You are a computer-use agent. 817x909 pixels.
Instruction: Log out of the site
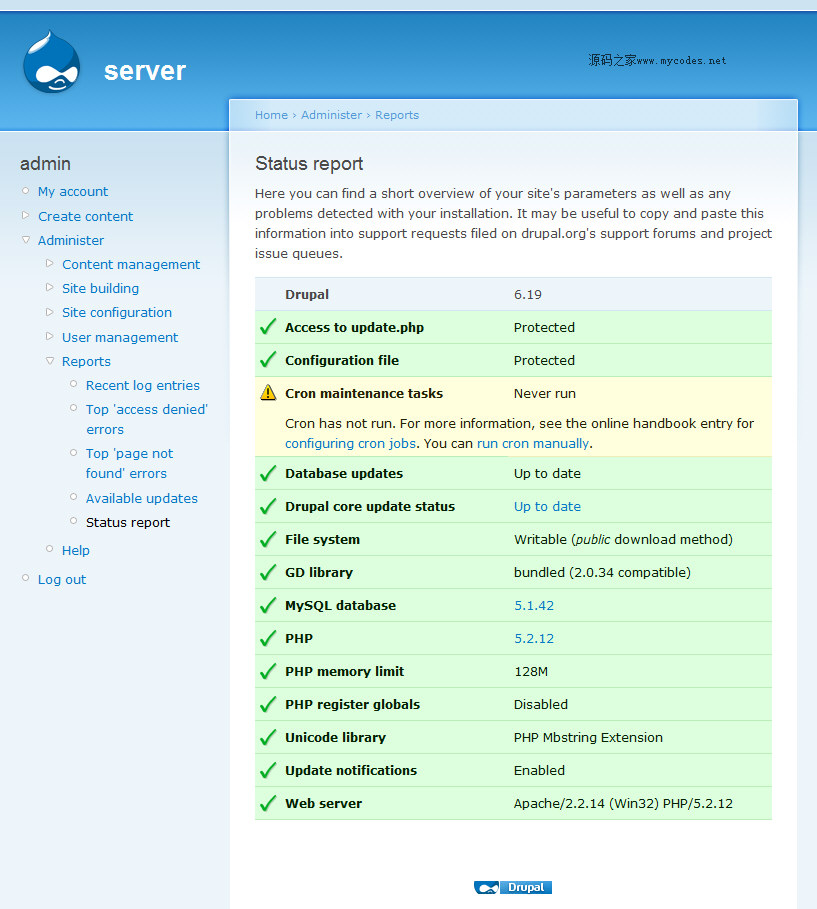click(62, 579)
